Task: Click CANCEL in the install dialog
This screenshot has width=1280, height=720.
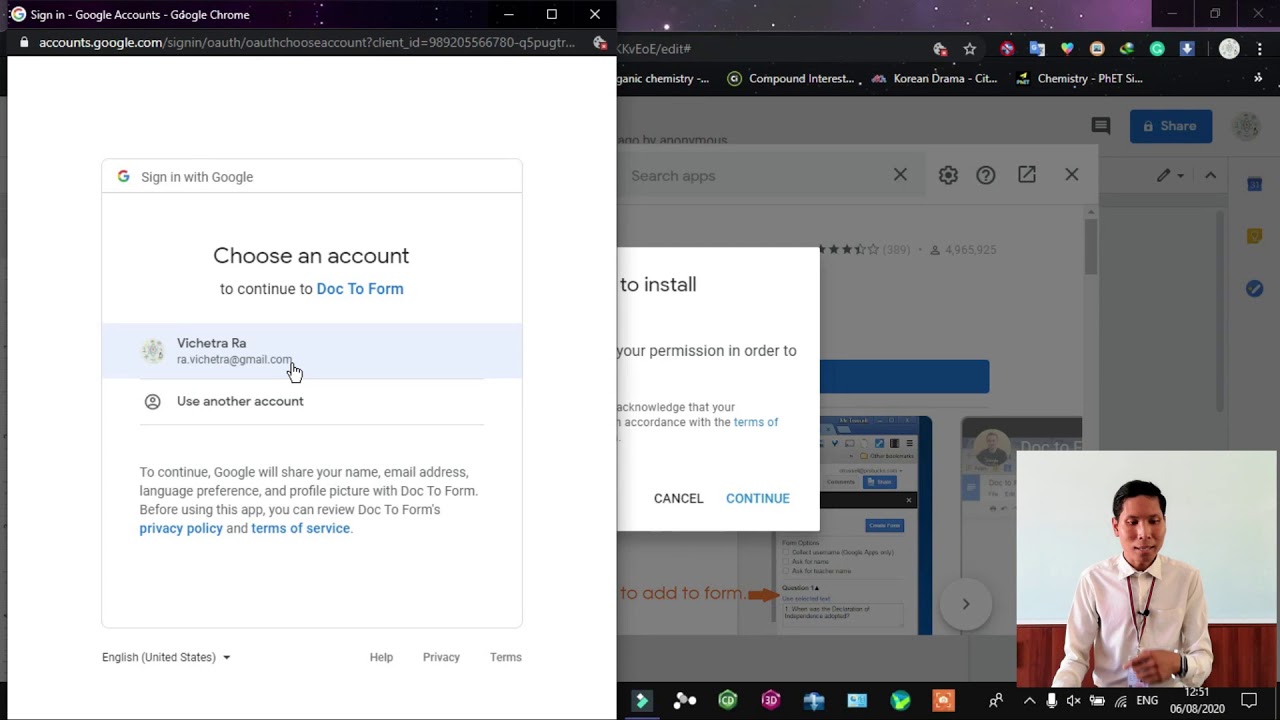Action: [678, 498]
